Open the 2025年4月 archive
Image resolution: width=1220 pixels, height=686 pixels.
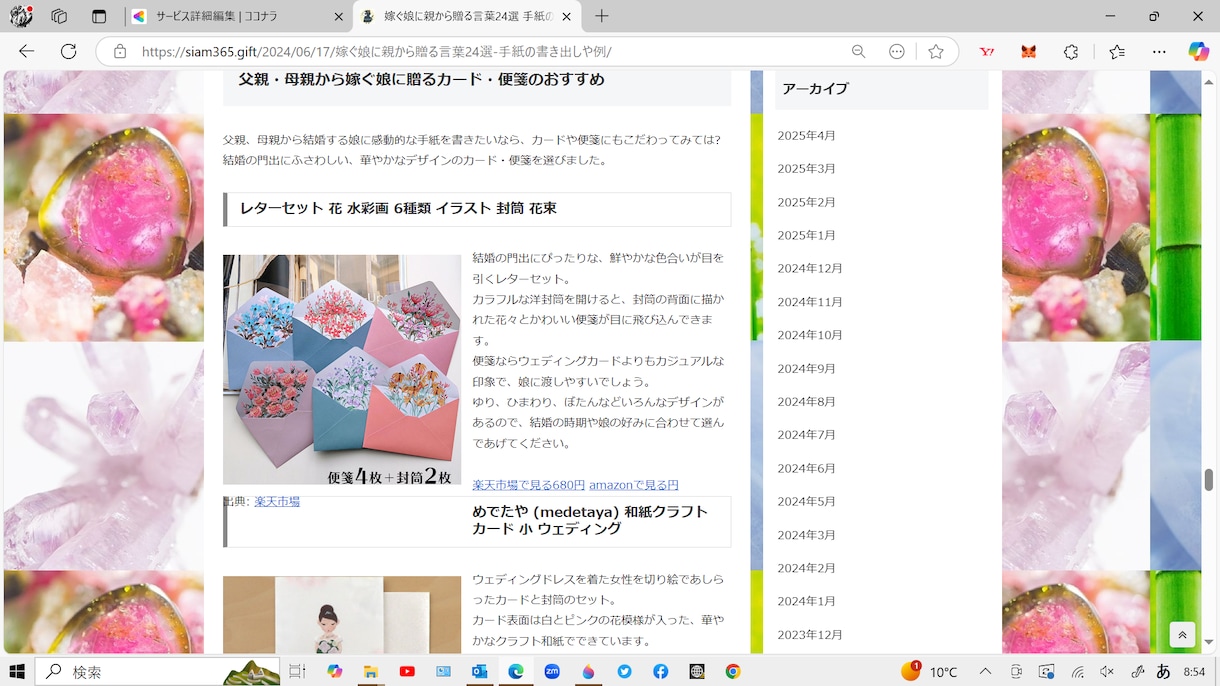(x=806, y=135)
